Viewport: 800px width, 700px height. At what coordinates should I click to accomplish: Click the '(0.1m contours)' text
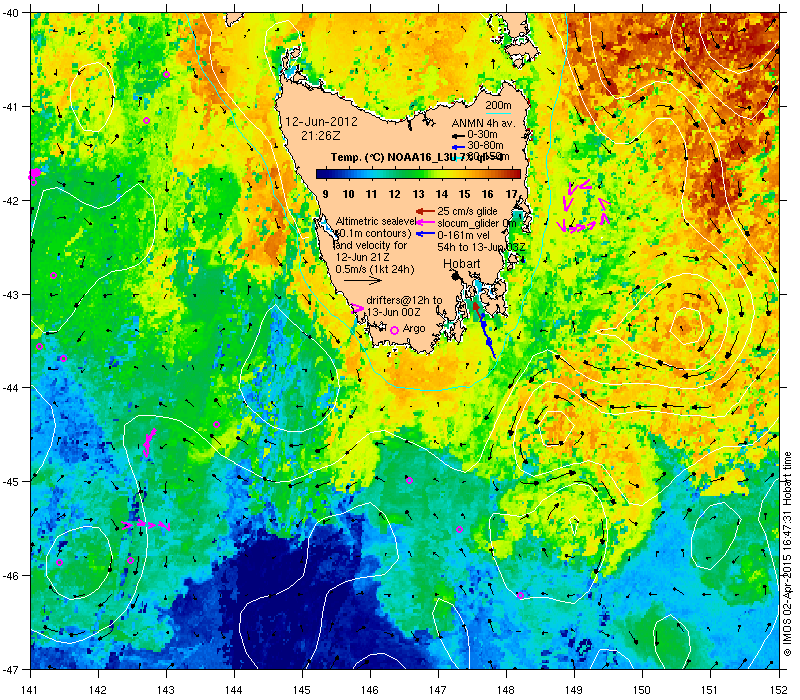373,233
